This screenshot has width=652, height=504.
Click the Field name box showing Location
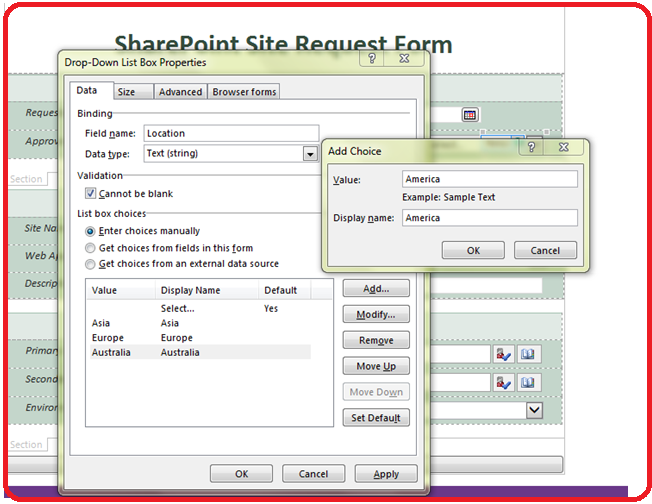[x=231, y=133]
